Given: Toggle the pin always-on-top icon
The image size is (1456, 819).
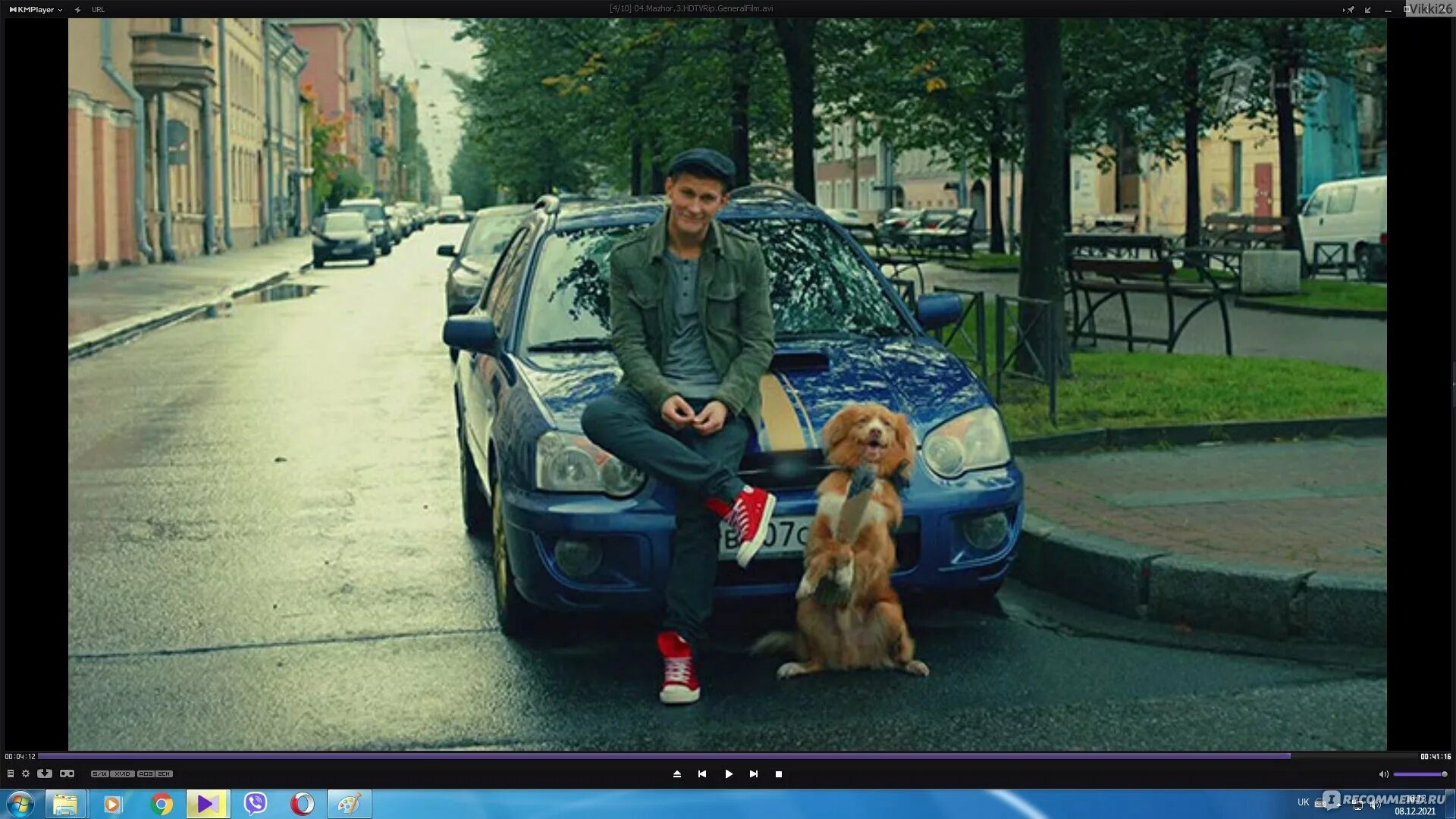Looking at the screenshot, I should pos(1348,10).
